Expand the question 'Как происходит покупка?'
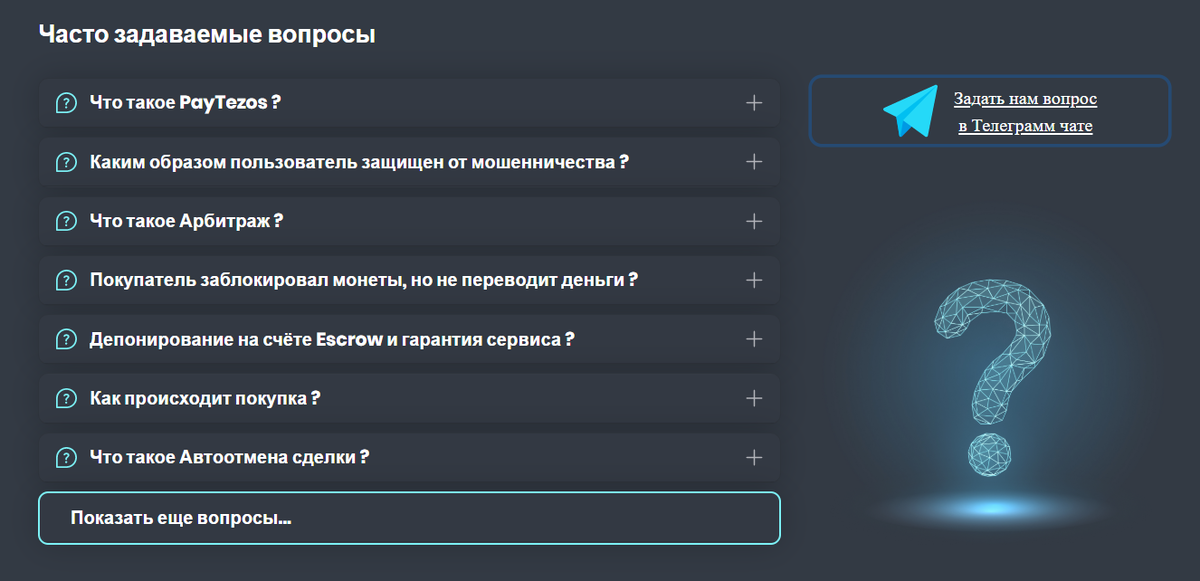The height and width of the screenshot is (581, 1200). [755, 398]
